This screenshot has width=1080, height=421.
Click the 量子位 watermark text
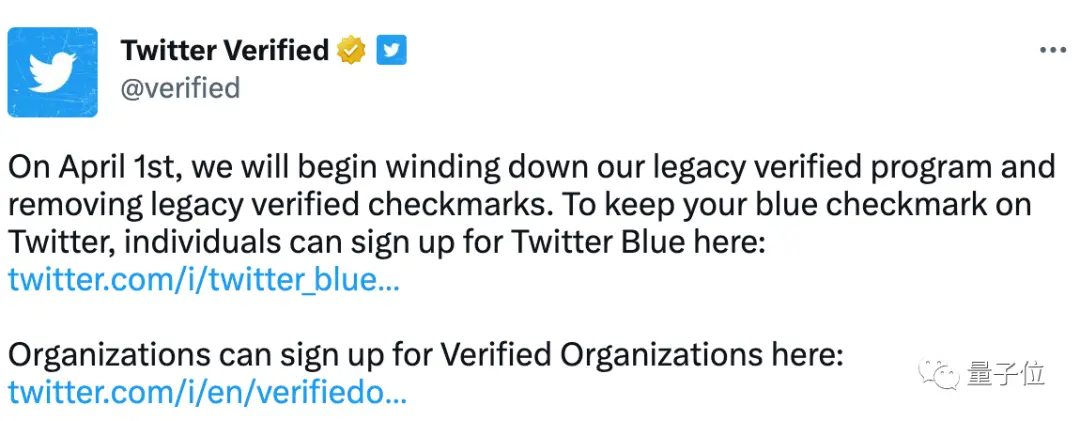pyautogui.click(x=1005, y=375)
